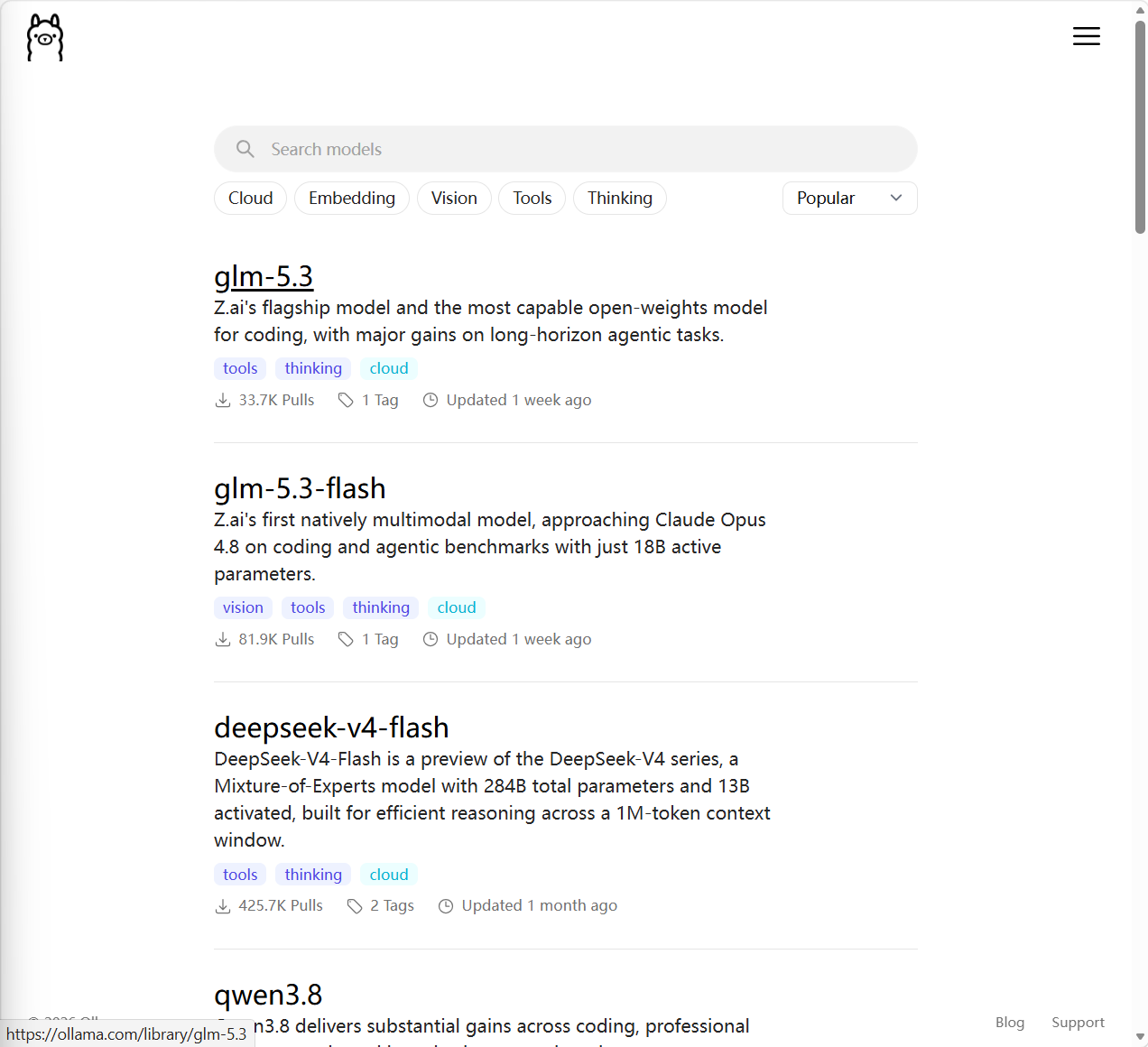This screenshot has width=1148, height=1047.
Task: Click the tools tag under deepseek-v4-flash
Action: [x=240, y=875]
